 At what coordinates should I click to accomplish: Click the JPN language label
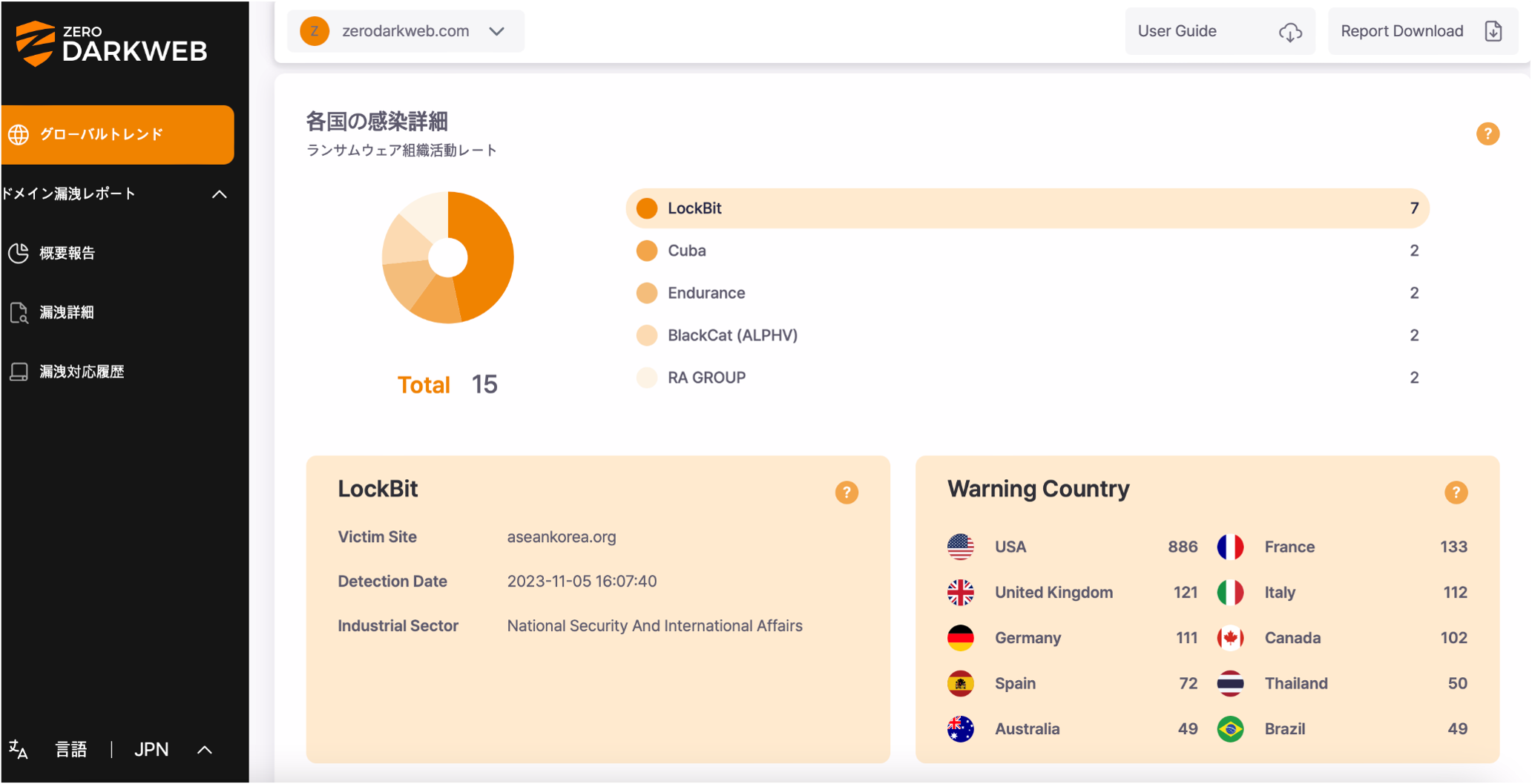click(151, 750)
